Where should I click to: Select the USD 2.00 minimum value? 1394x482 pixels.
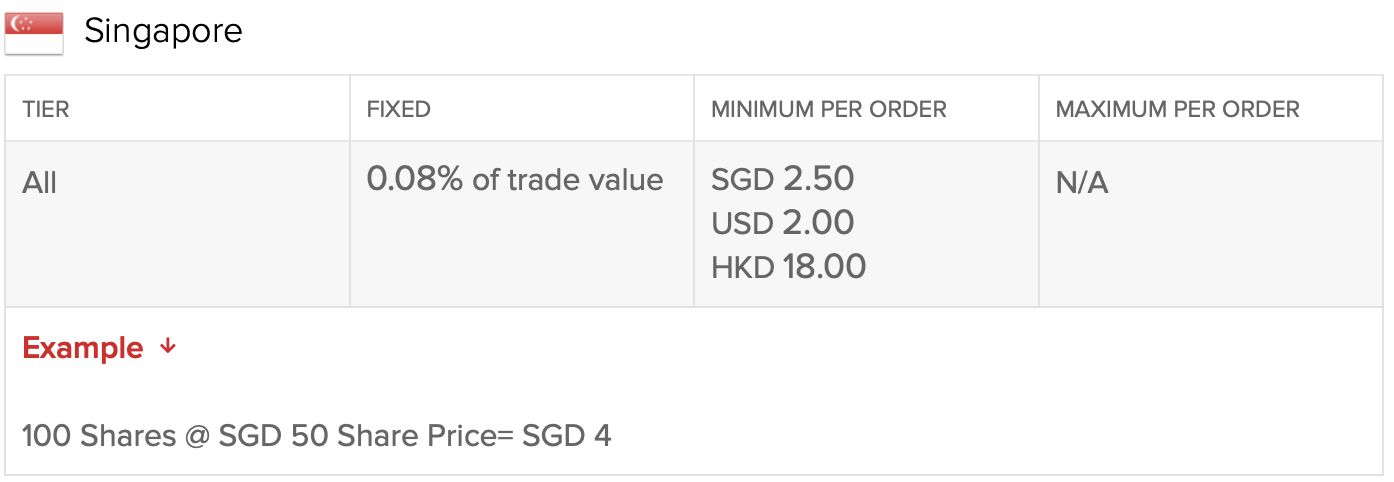[782, 223]
